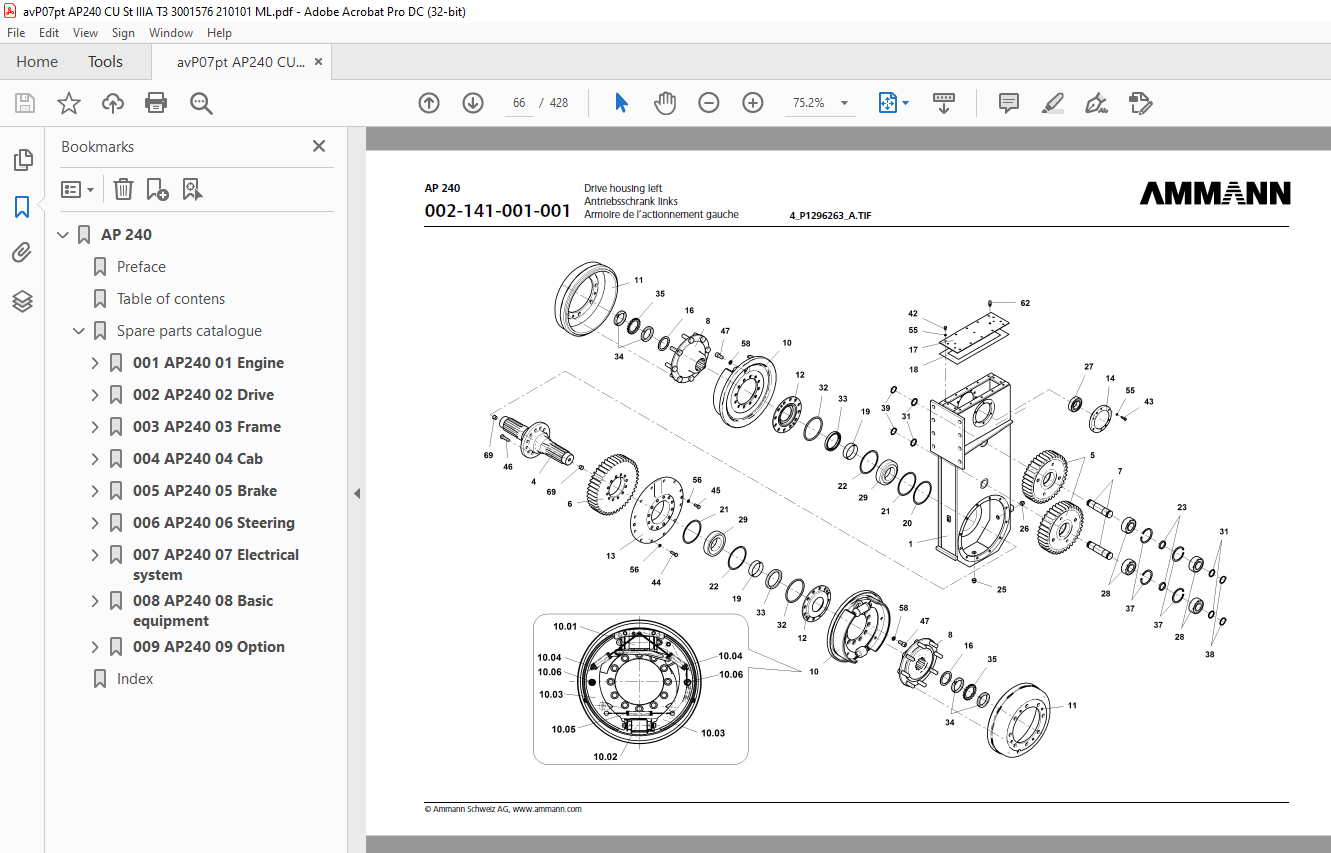Delete selected bookmark with trash icon

(123, 189)
